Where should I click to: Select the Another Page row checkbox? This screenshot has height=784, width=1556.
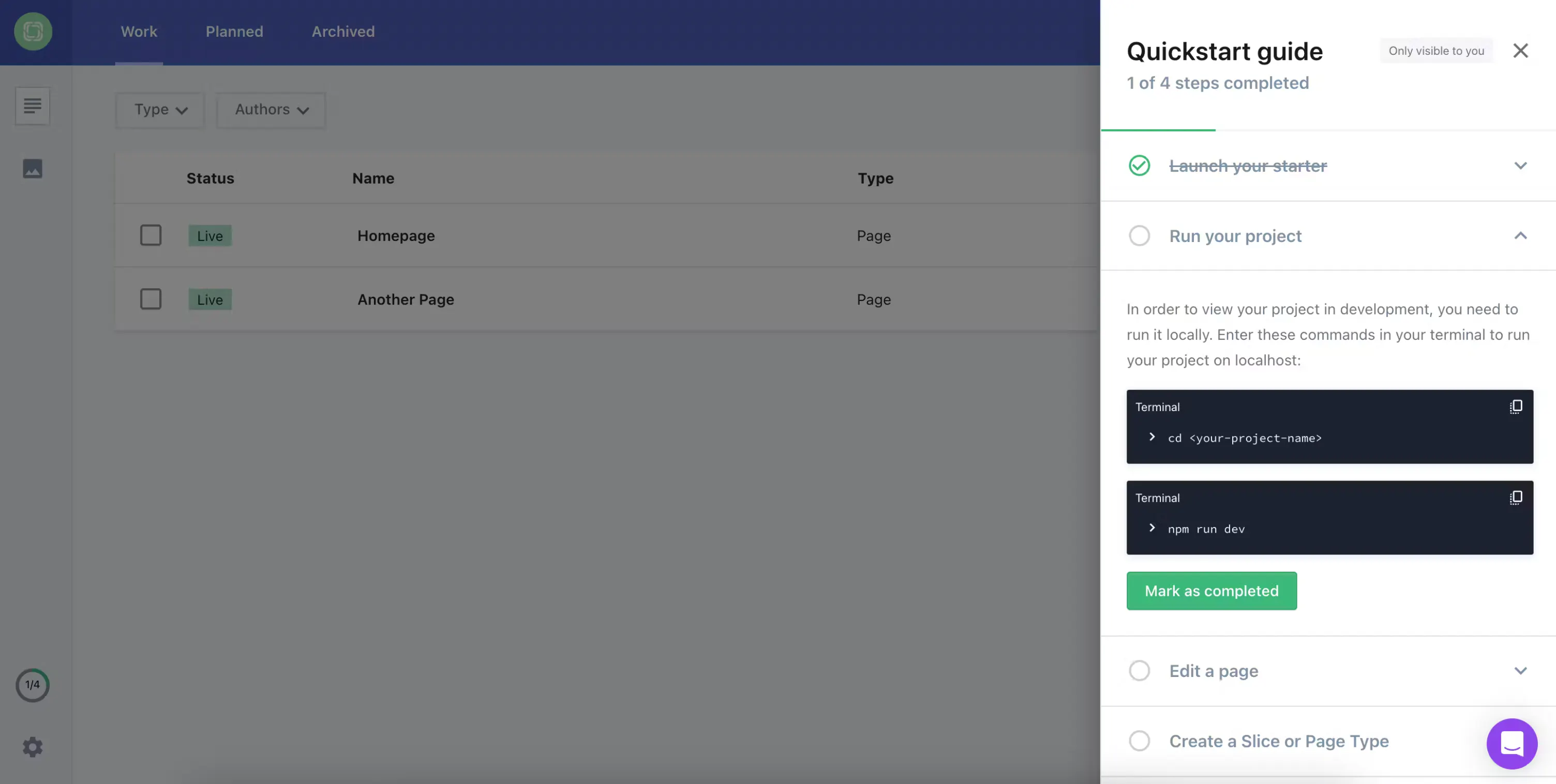coord(151,299)
